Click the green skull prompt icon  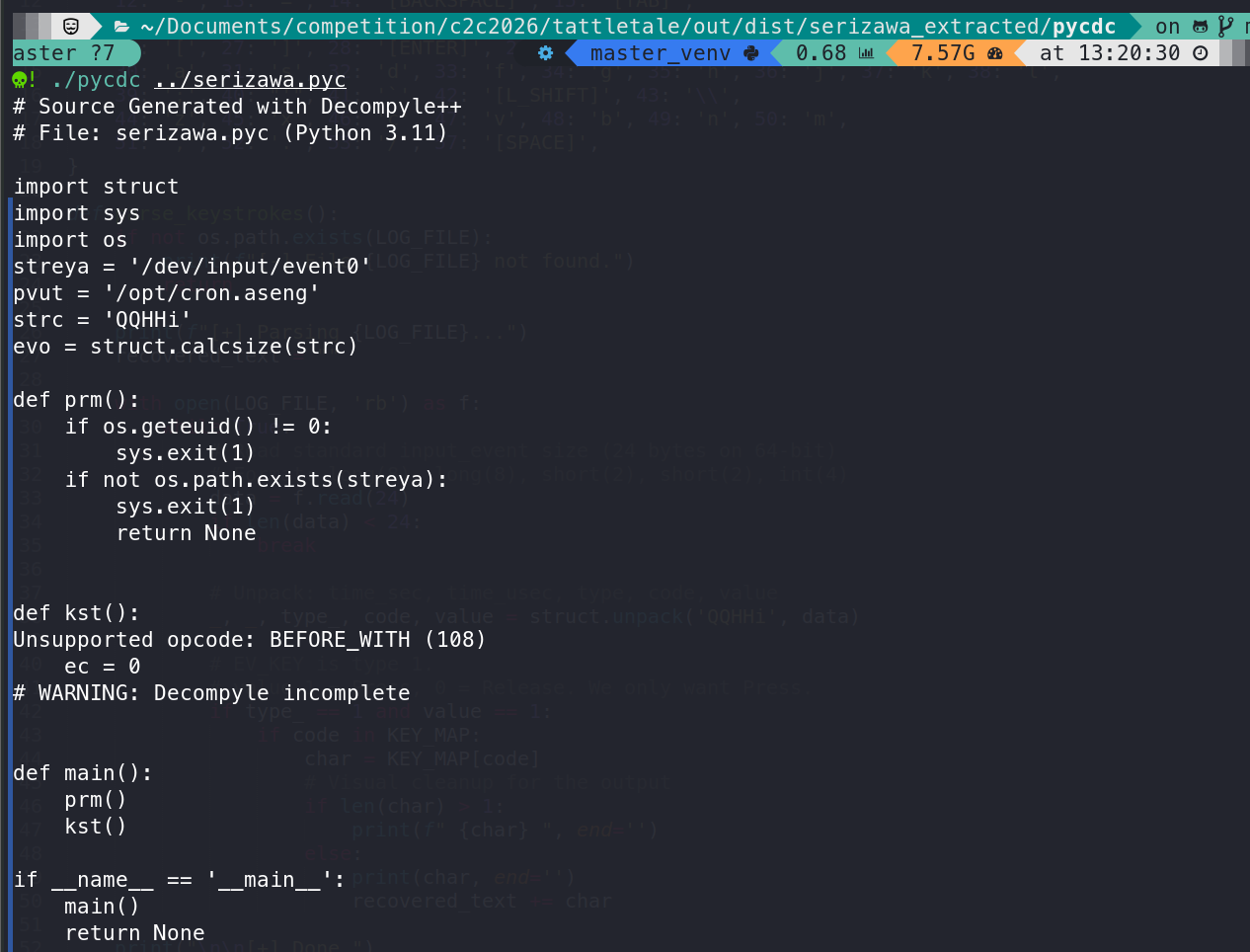[x=20, y=80]
